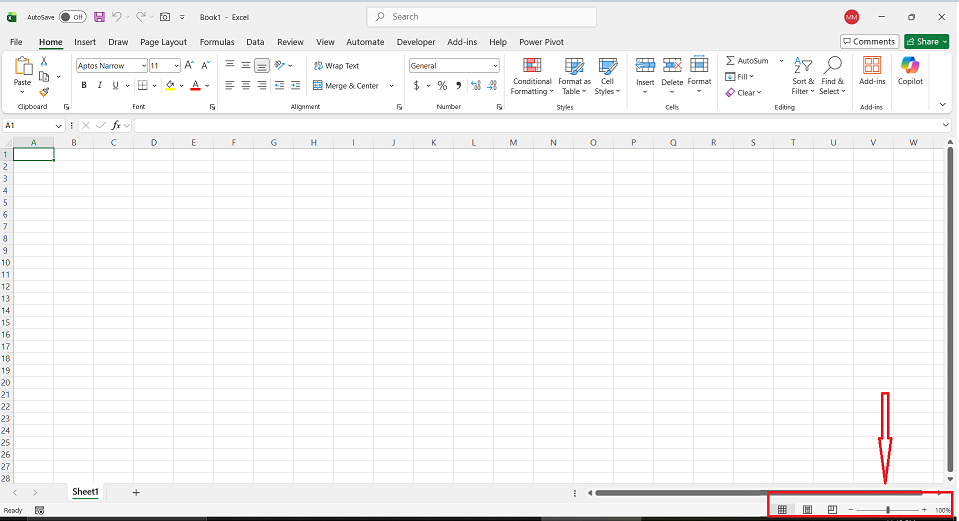Align text to the right

click(x=262, y=86)
